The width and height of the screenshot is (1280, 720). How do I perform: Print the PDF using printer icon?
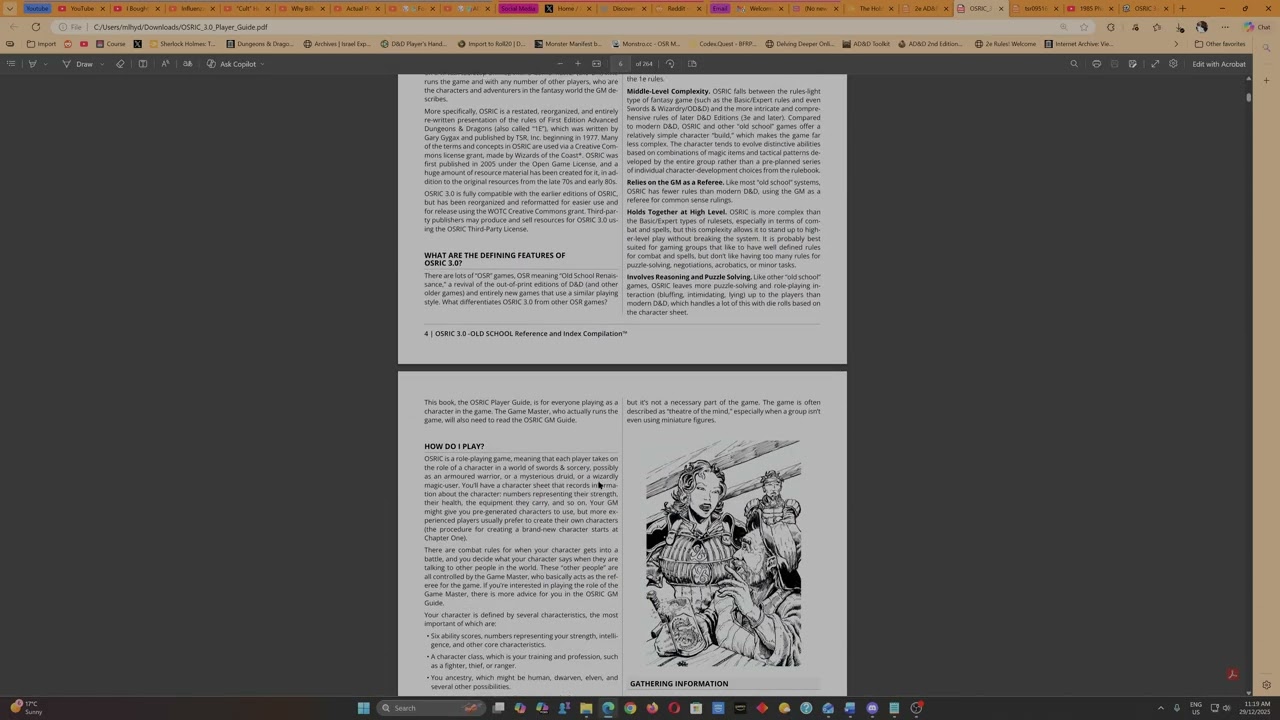tap(1097, 64)
